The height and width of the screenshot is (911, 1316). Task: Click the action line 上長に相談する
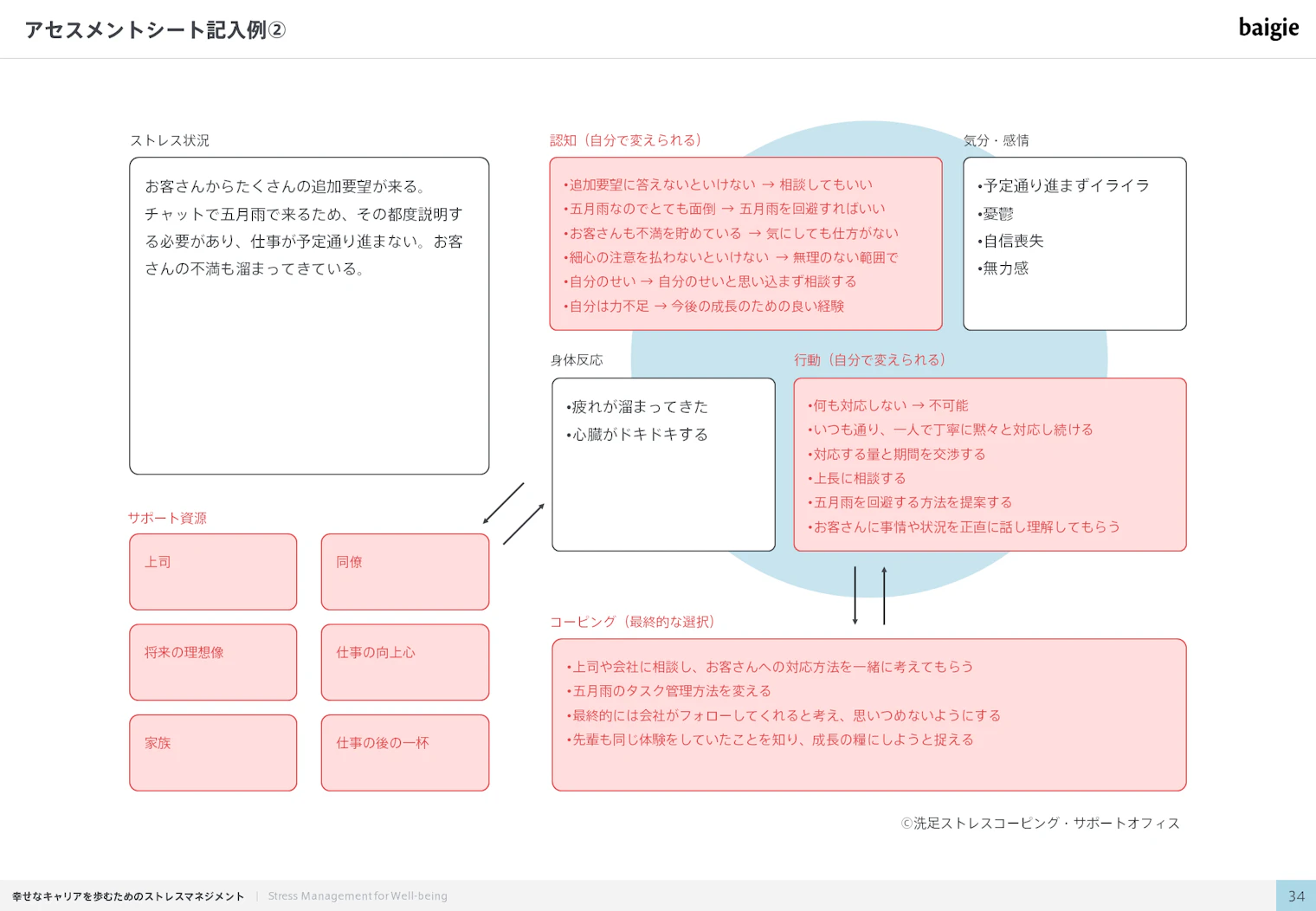pos(856,478)
